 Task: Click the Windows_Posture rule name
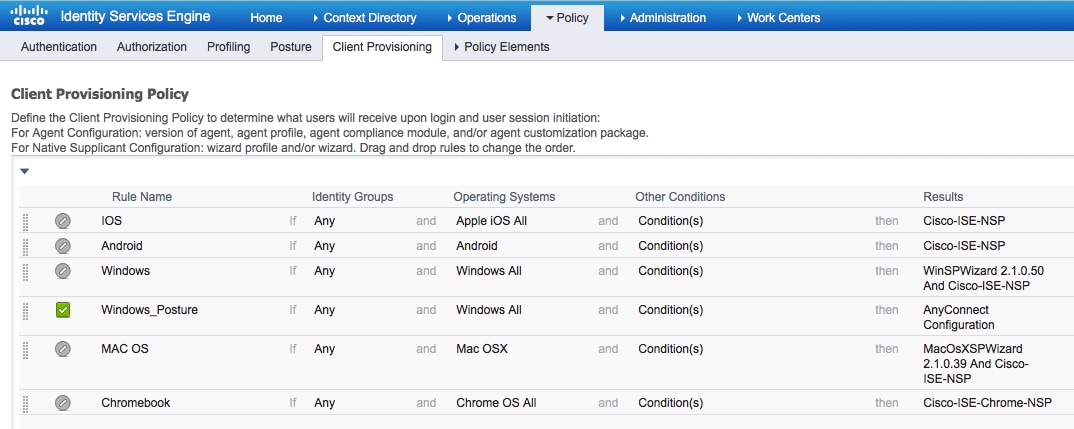coord(149,310)
